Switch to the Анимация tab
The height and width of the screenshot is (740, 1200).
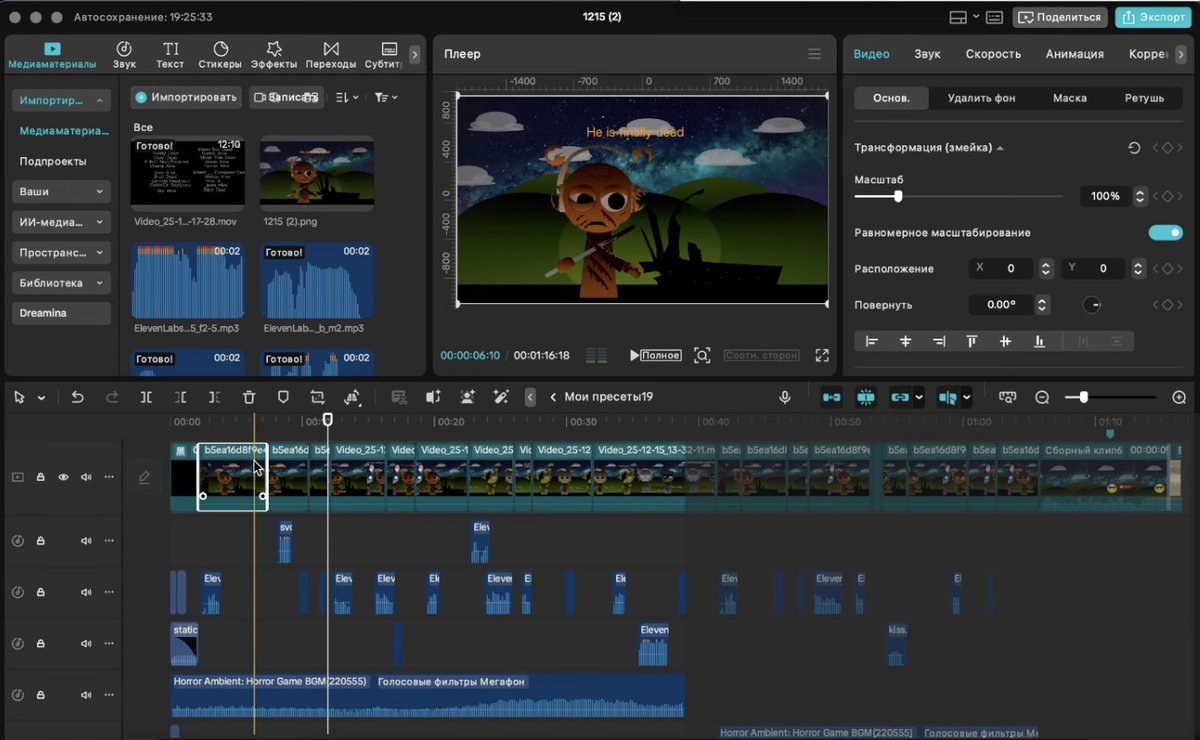(1074, 54)
